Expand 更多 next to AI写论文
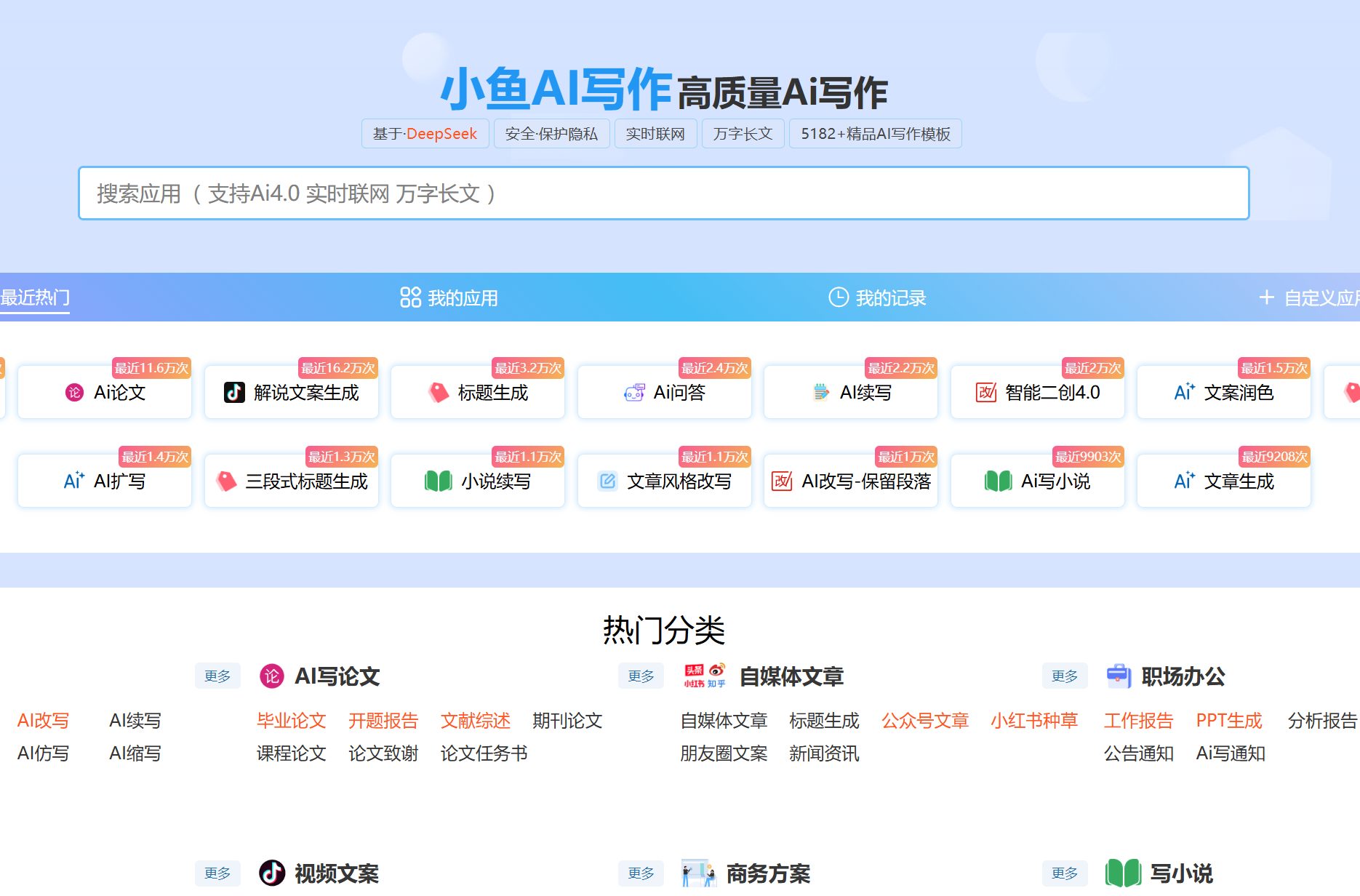Image resolution: width=1360 pixels, height=896 pixels. pos(217,676)
